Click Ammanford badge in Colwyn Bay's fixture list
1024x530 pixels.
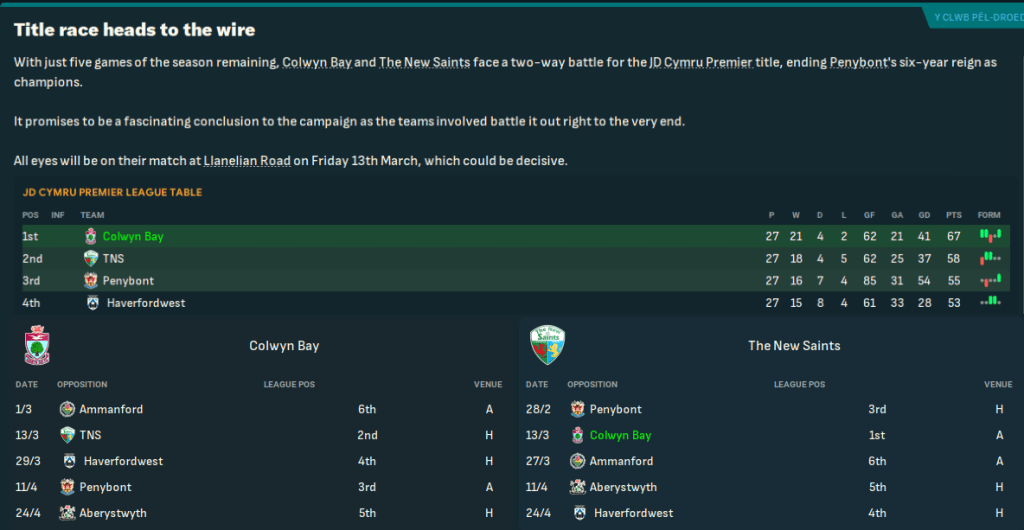(x=67, y=409)
